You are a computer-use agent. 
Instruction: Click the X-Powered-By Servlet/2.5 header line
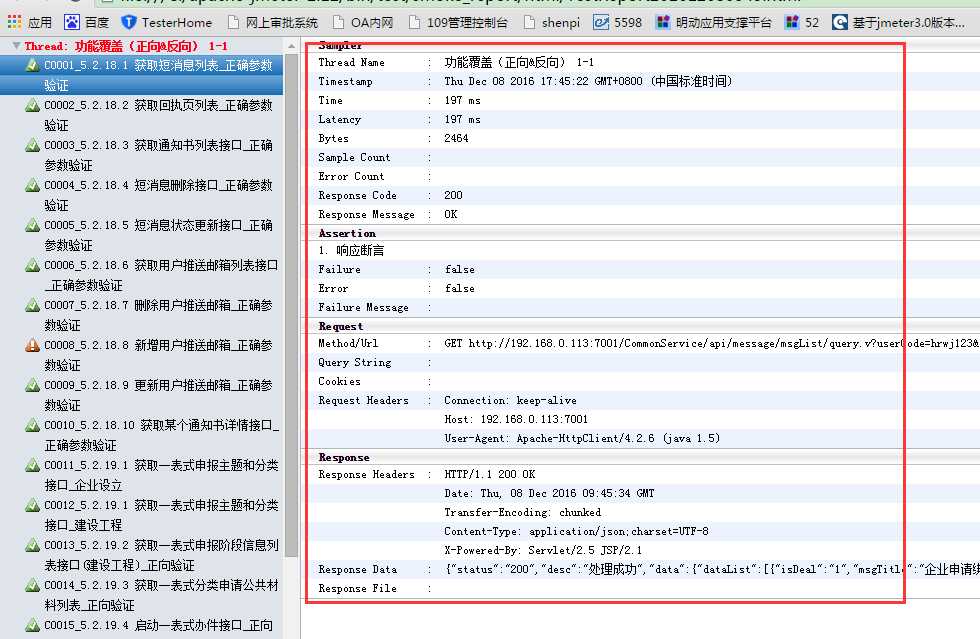542,551
